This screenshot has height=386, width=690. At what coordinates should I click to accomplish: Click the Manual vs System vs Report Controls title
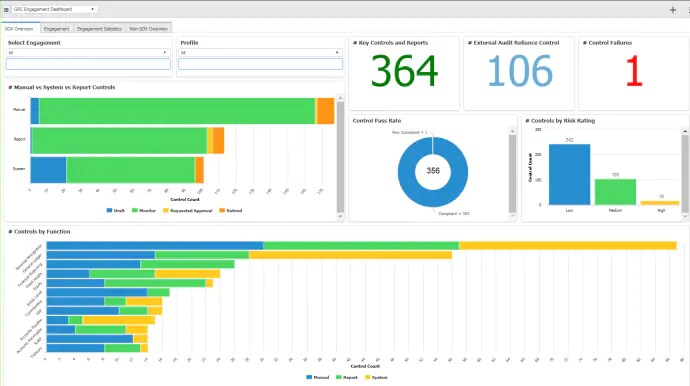pos(62,87)
